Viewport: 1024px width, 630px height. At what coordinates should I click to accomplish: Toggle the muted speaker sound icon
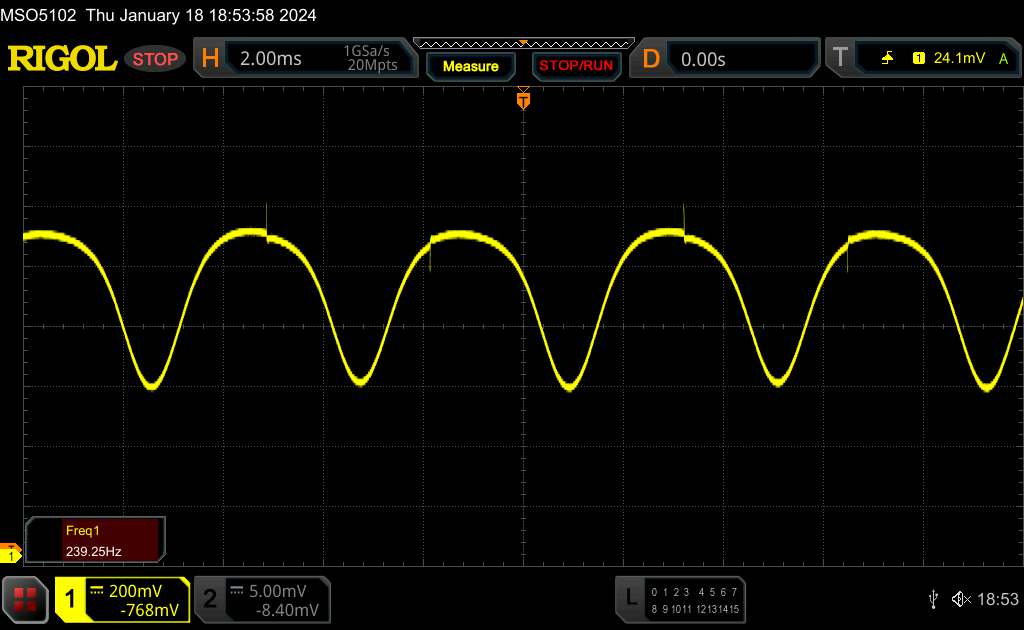pos(961,599)
